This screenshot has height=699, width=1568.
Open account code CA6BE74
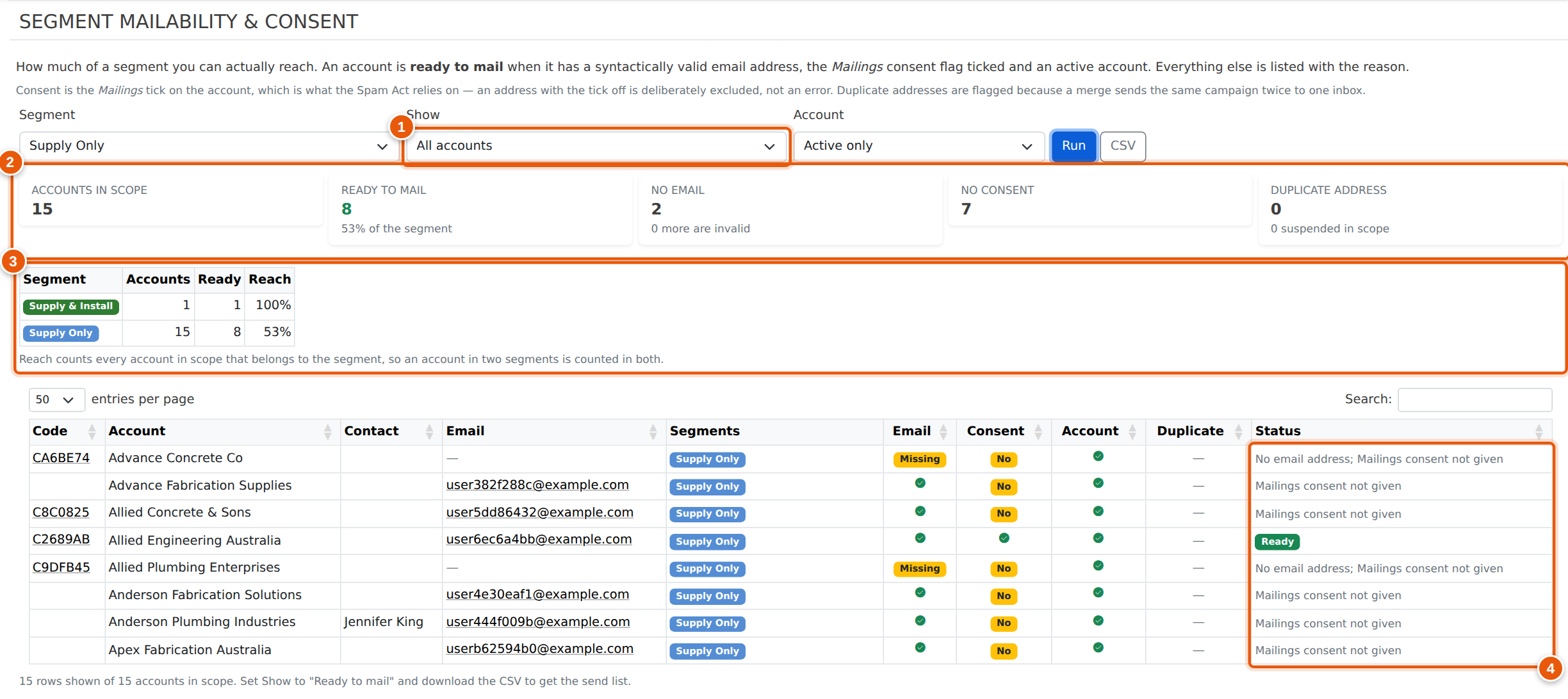61,458
